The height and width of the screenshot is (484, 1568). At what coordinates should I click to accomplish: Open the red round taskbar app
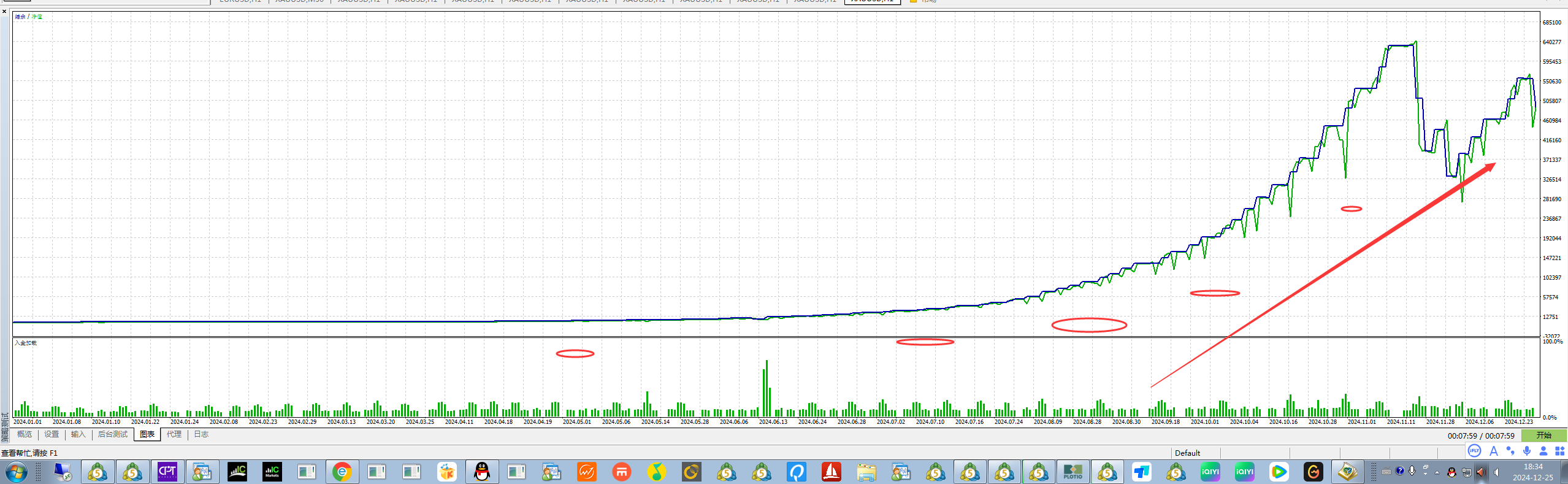(622, 472)
